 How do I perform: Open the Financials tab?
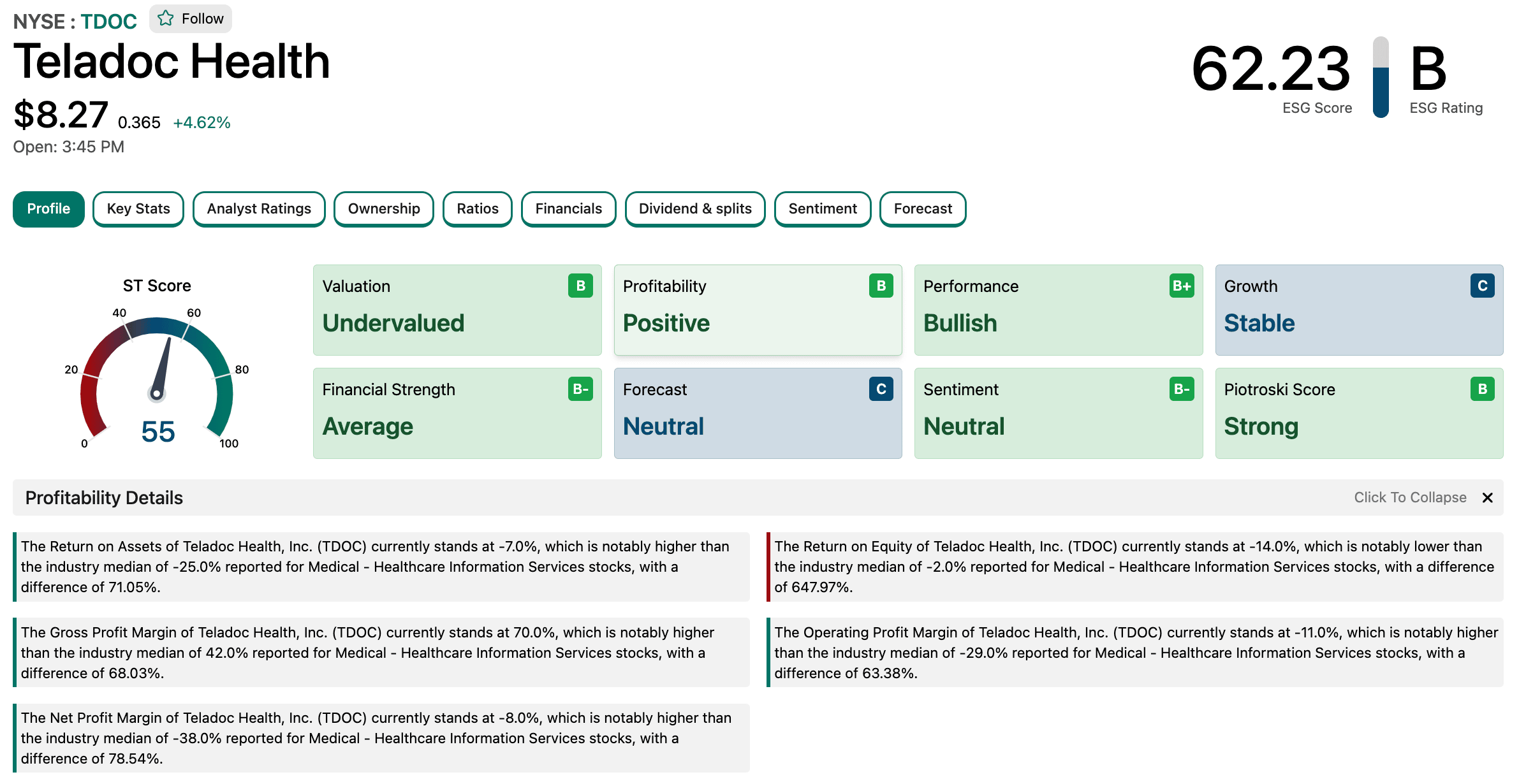[568, 209]
